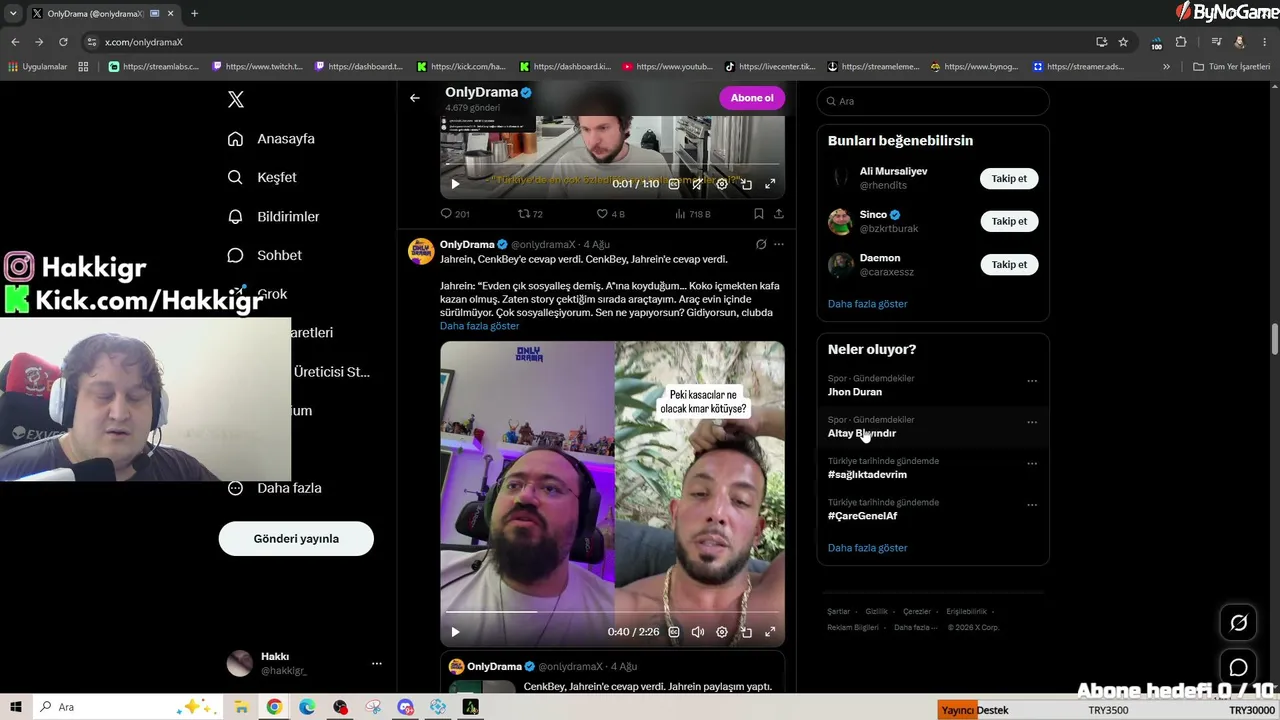
Task: Open Discord from the Windows taskbar
Action: click(x=405, y=707)
